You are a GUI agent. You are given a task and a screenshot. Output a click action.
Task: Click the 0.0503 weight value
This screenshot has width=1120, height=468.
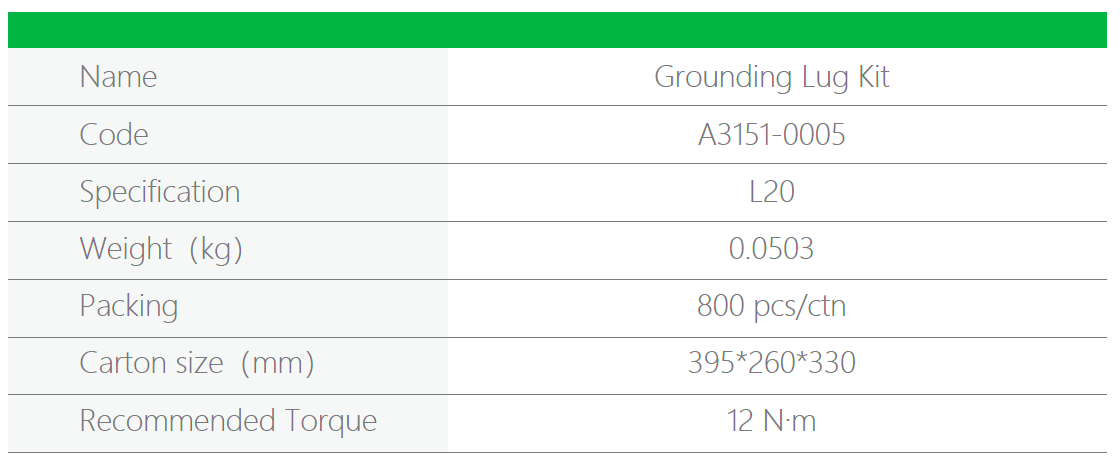(771, 249)
